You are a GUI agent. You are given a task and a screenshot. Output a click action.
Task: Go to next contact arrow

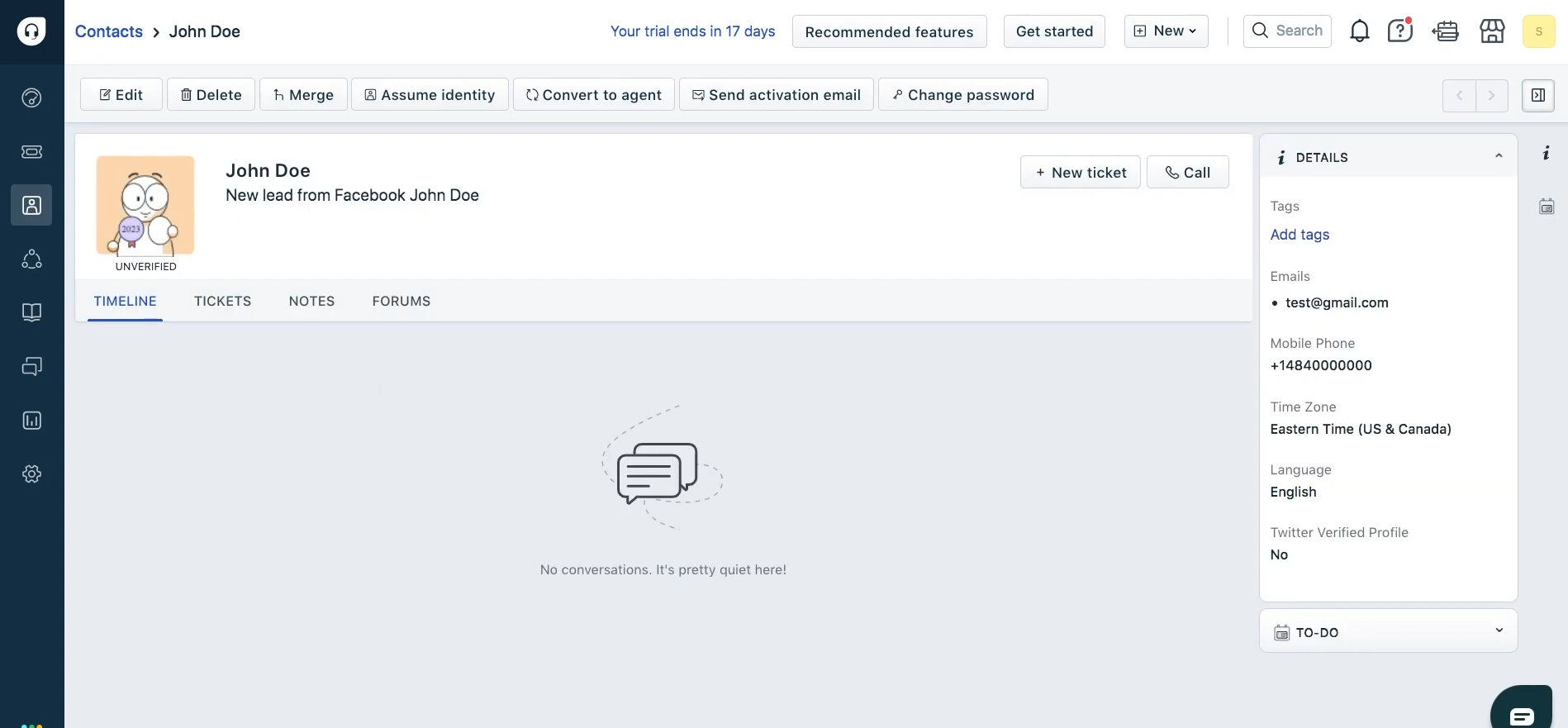(1492, 95)
